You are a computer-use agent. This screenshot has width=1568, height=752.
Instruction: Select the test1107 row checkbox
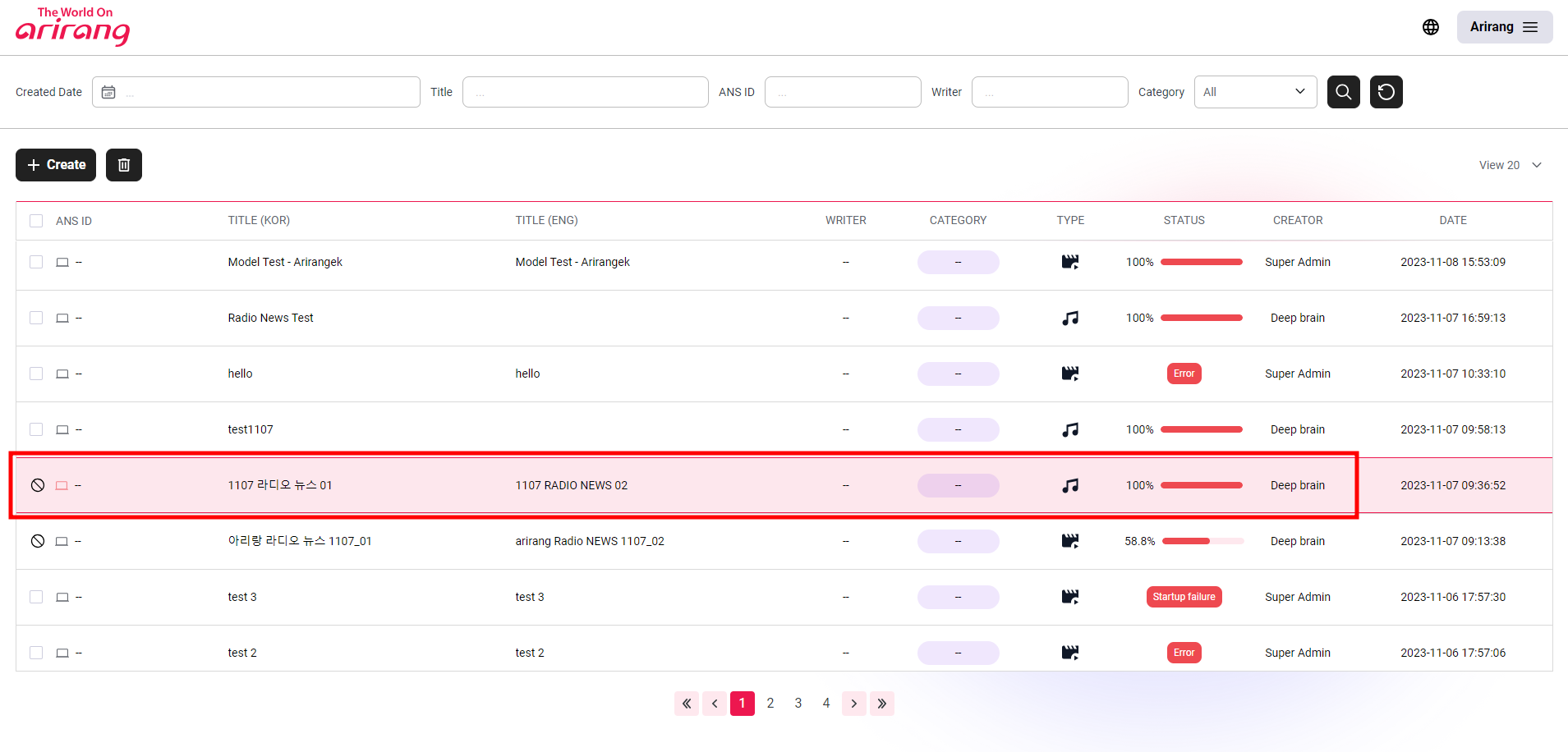(36, 429)
